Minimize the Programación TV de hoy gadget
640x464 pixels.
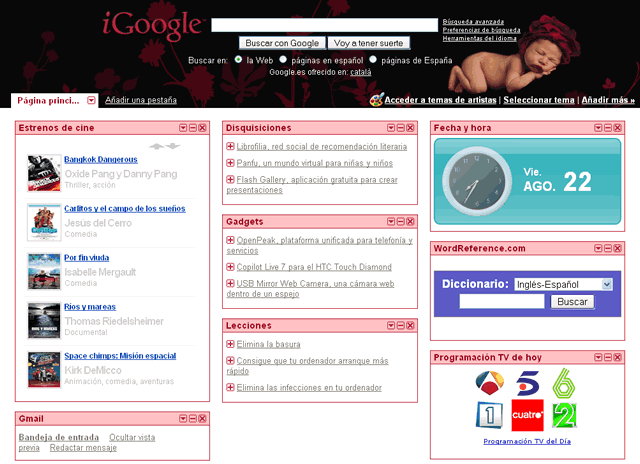click(608, 357)
